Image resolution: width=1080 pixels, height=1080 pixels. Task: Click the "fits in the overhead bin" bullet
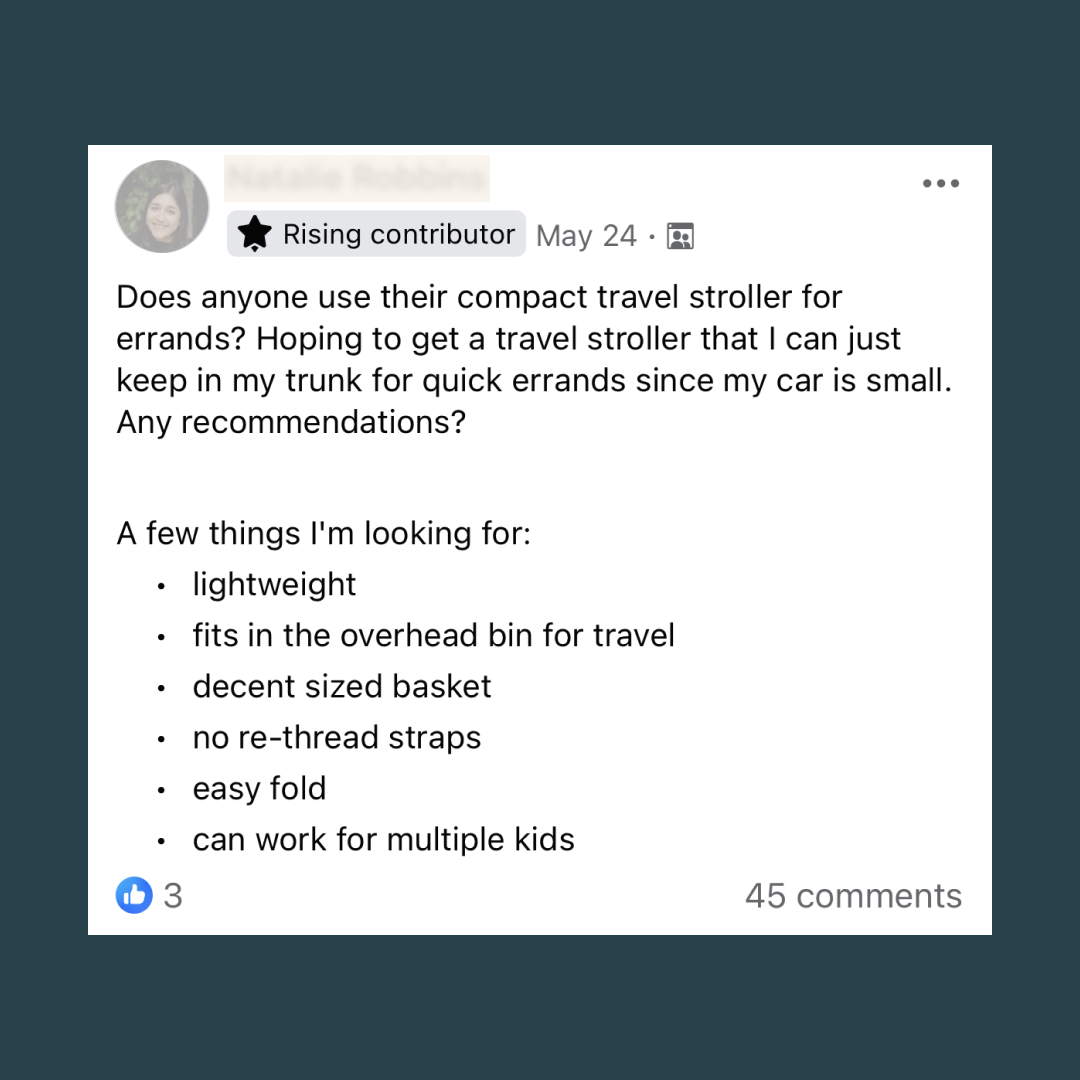pyautogui.click(x=433, y=635)
